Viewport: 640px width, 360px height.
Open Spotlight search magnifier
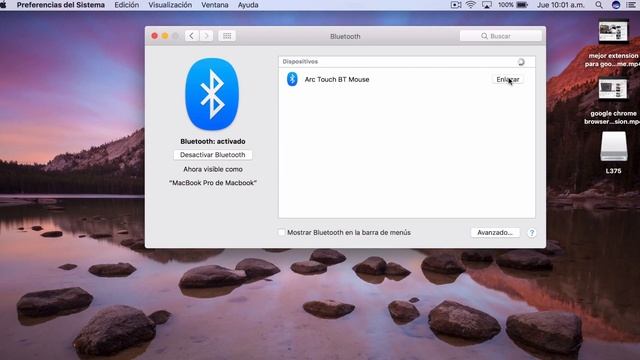pyautogui.click(x=599, y=5)
